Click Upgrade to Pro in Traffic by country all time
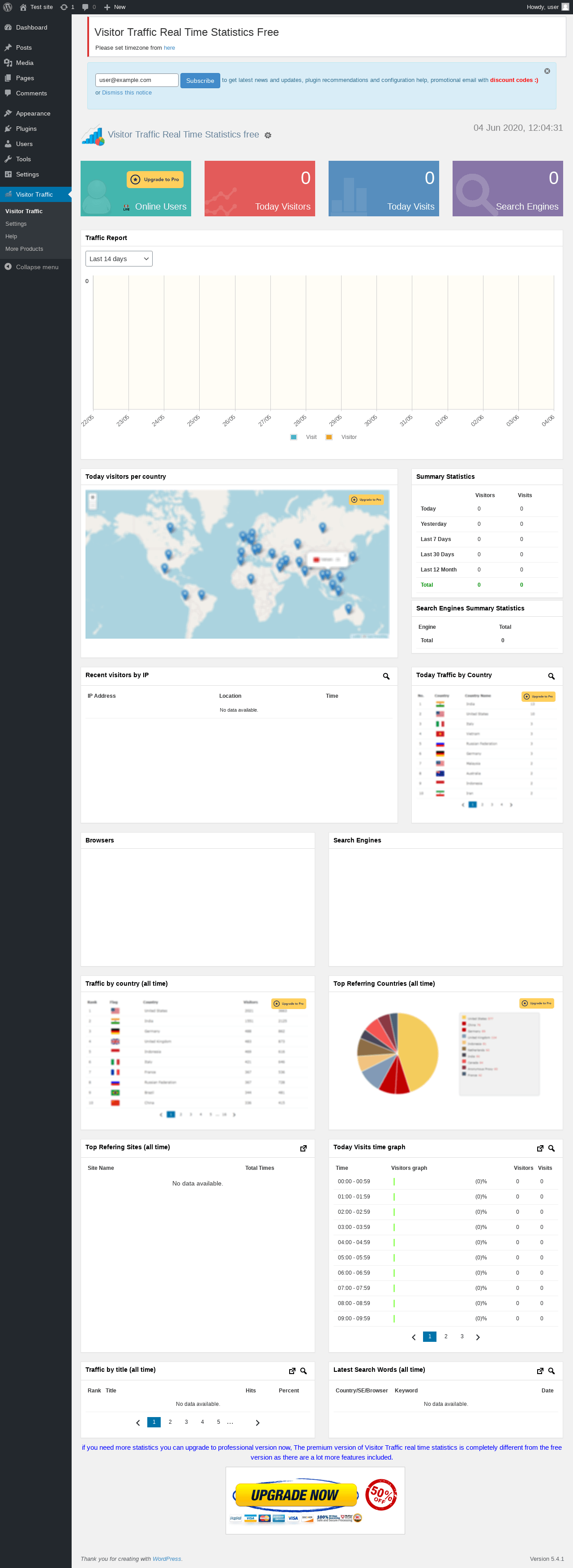The image size is (573, 1568). tap(288, 1003)
